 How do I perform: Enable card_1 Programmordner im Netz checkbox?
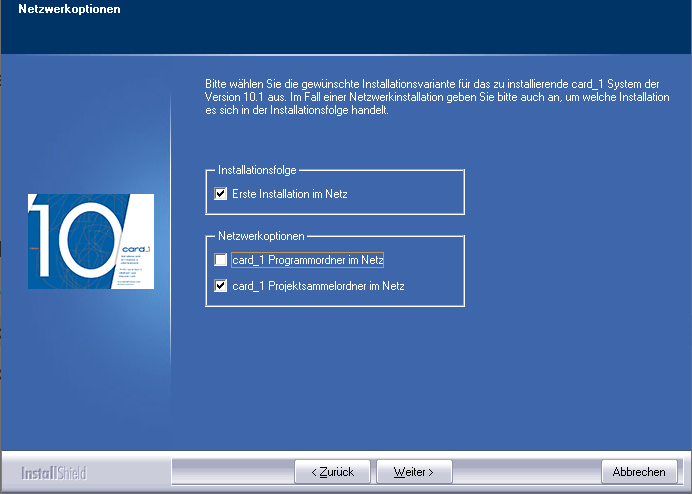click(221, 260)
